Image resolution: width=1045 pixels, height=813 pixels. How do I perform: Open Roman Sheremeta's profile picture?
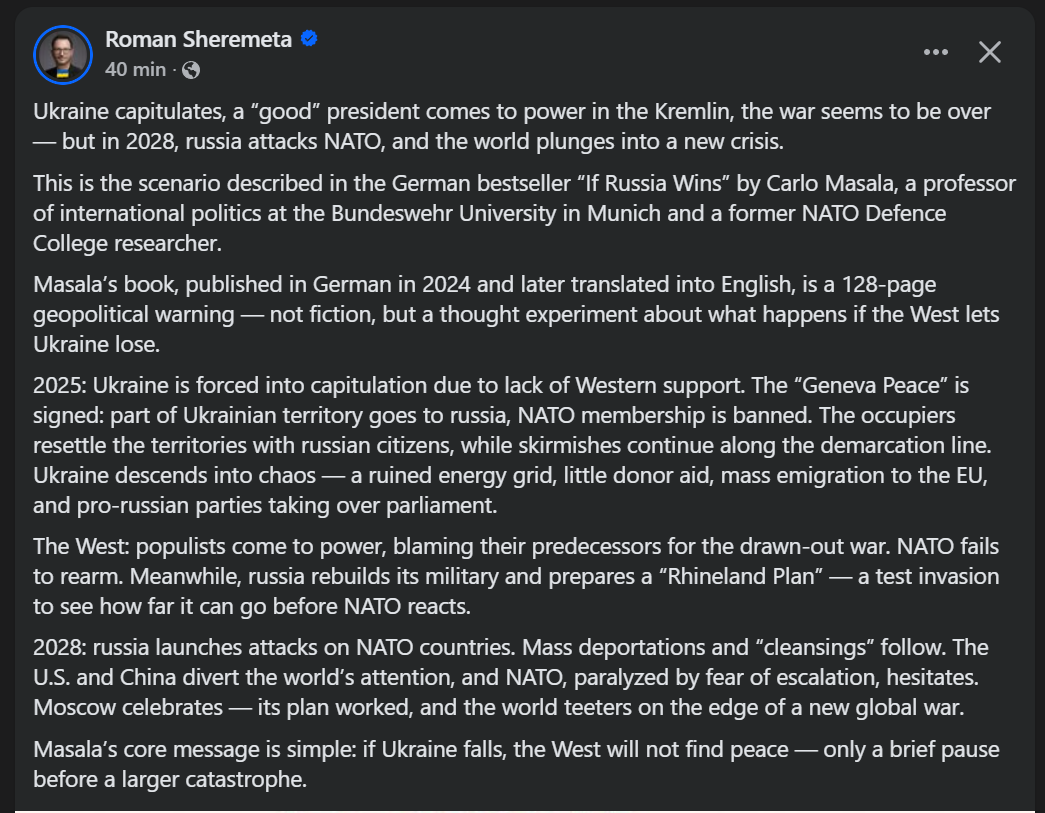click(64, 53)
